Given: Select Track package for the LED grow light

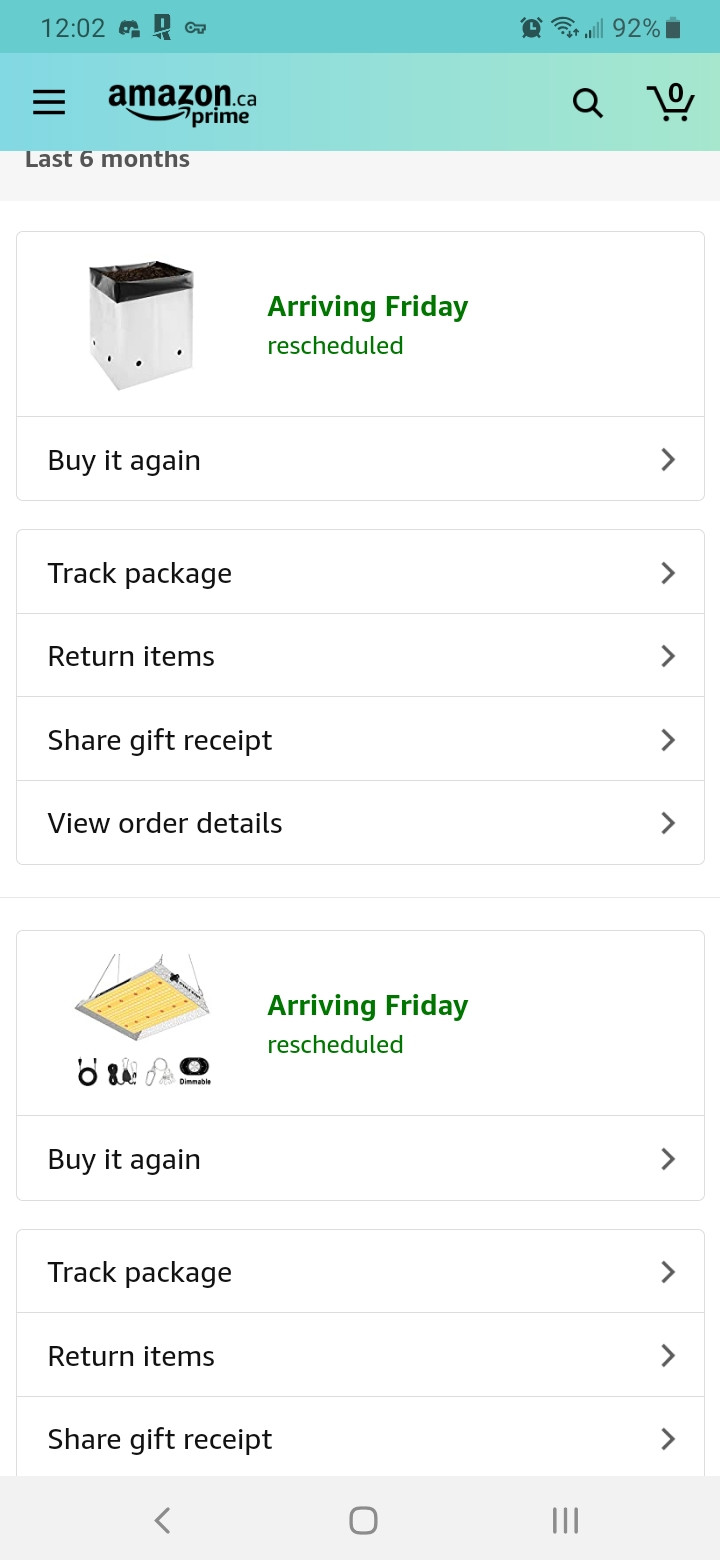Looking at the screenshot, I should pos(140,1272).
